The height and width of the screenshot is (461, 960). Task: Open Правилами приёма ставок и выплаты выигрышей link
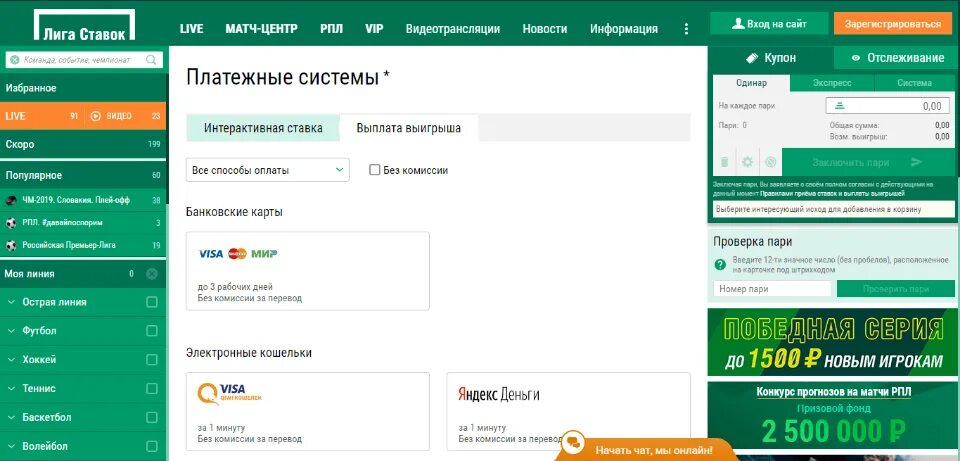pyautogui.click(x=833, y=193)
